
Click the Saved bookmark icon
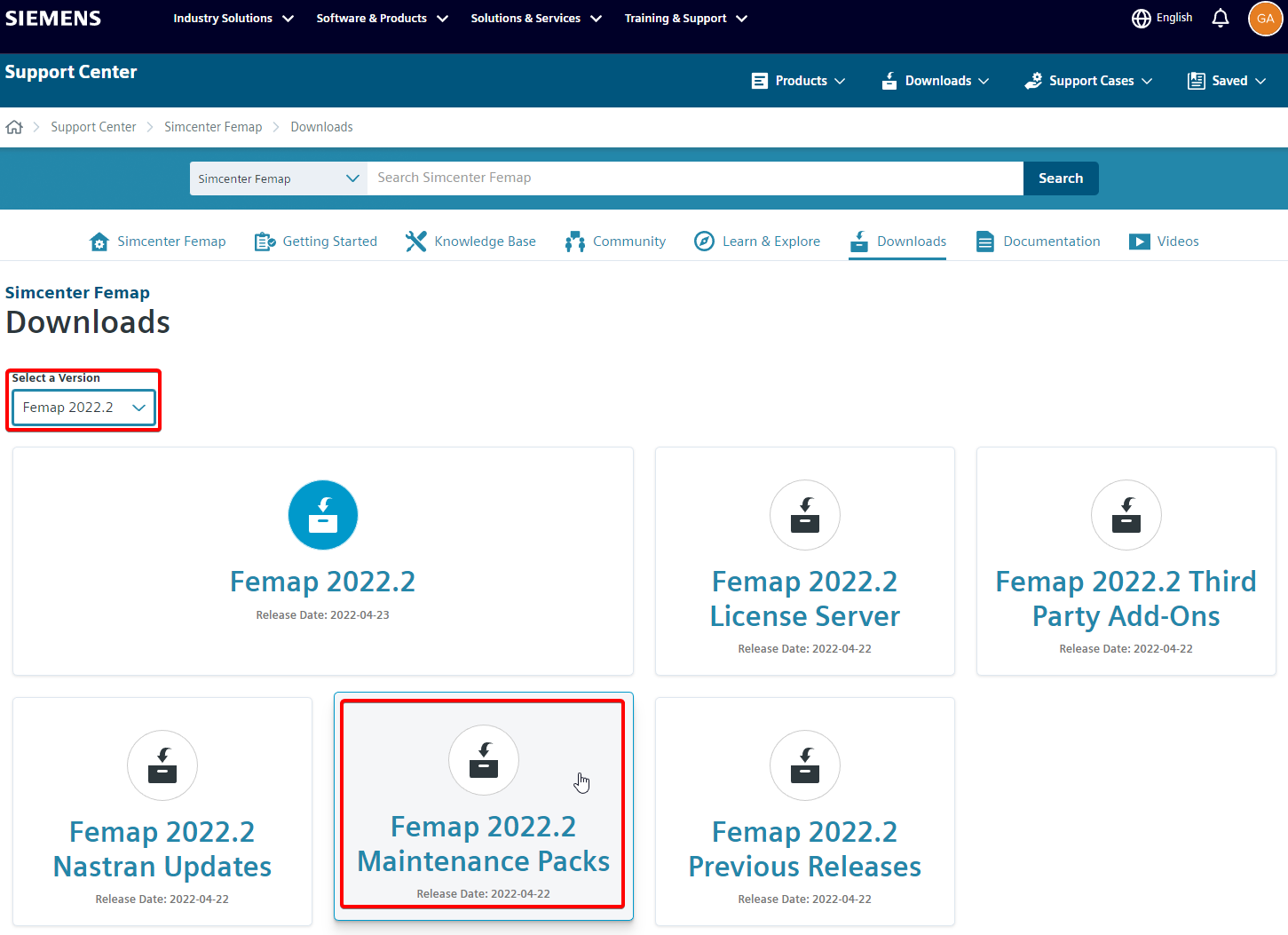tap(1197, 81)
